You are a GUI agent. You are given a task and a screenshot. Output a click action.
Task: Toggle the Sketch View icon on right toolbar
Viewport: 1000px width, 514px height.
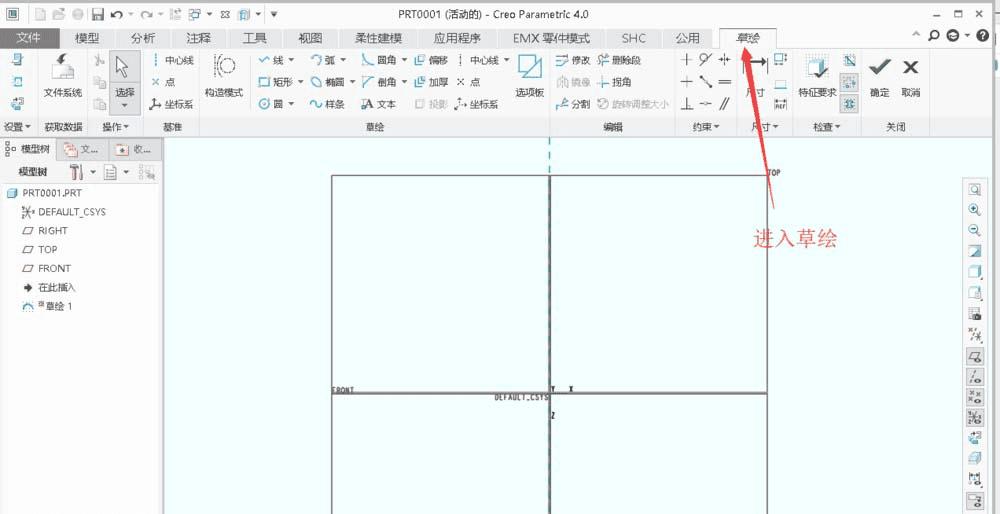(x=974, y=438)
